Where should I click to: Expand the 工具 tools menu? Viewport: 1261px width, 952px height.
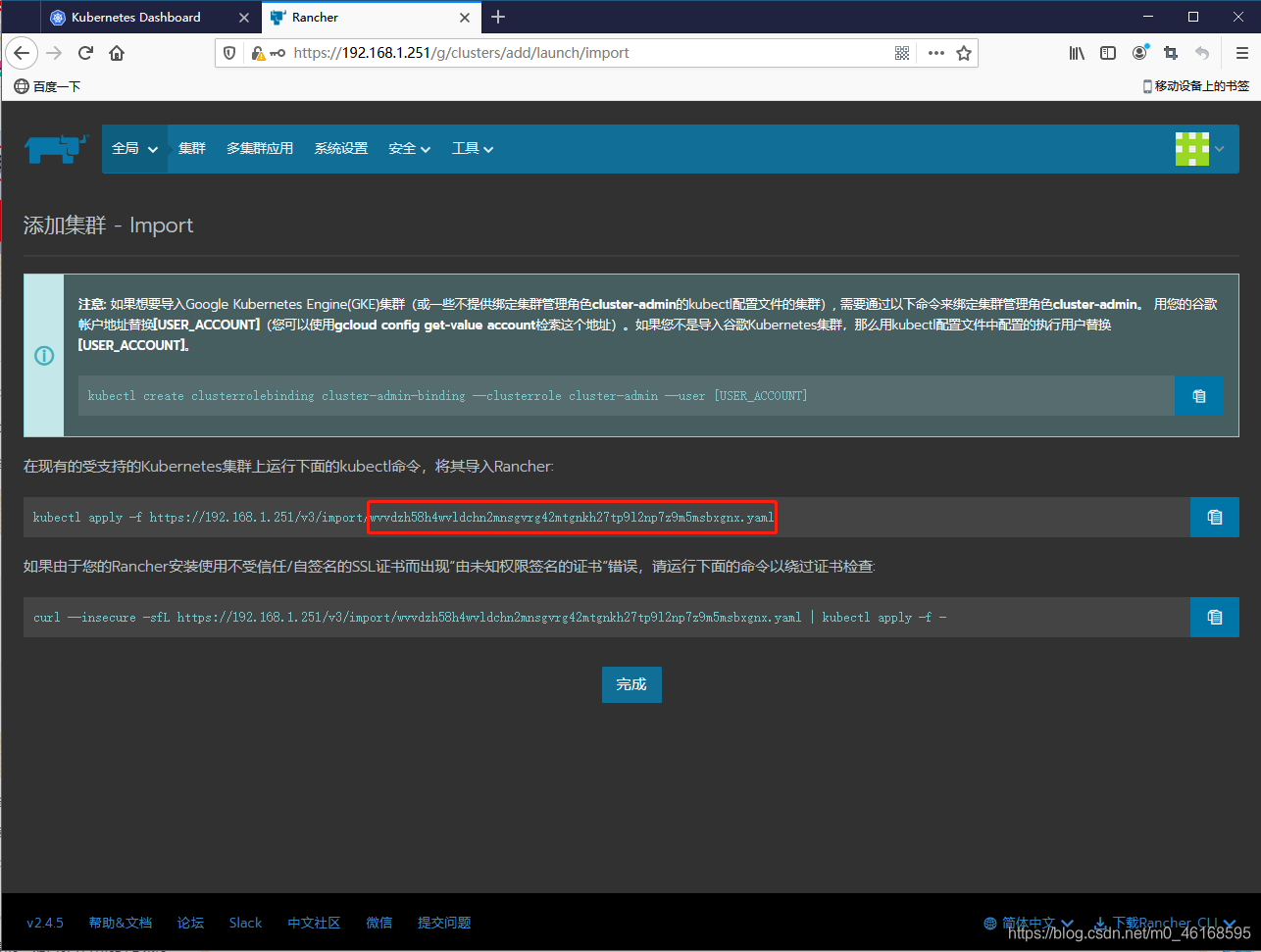[x=472, y=148]
